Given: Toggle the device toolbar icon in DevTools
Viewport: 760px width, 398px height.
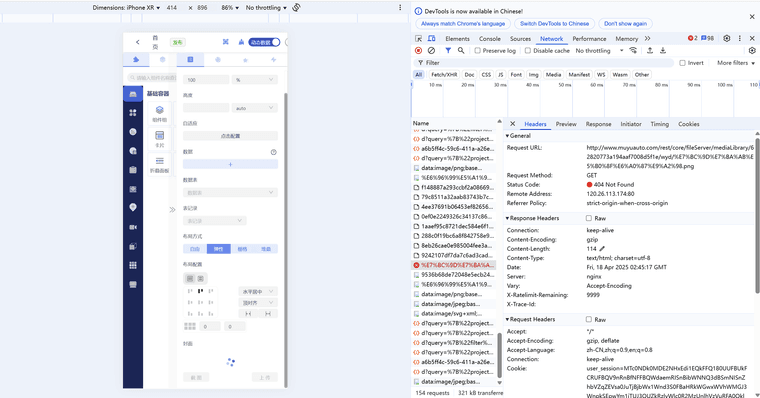Looking at the screenshot, I should click(x=431, y=38).
